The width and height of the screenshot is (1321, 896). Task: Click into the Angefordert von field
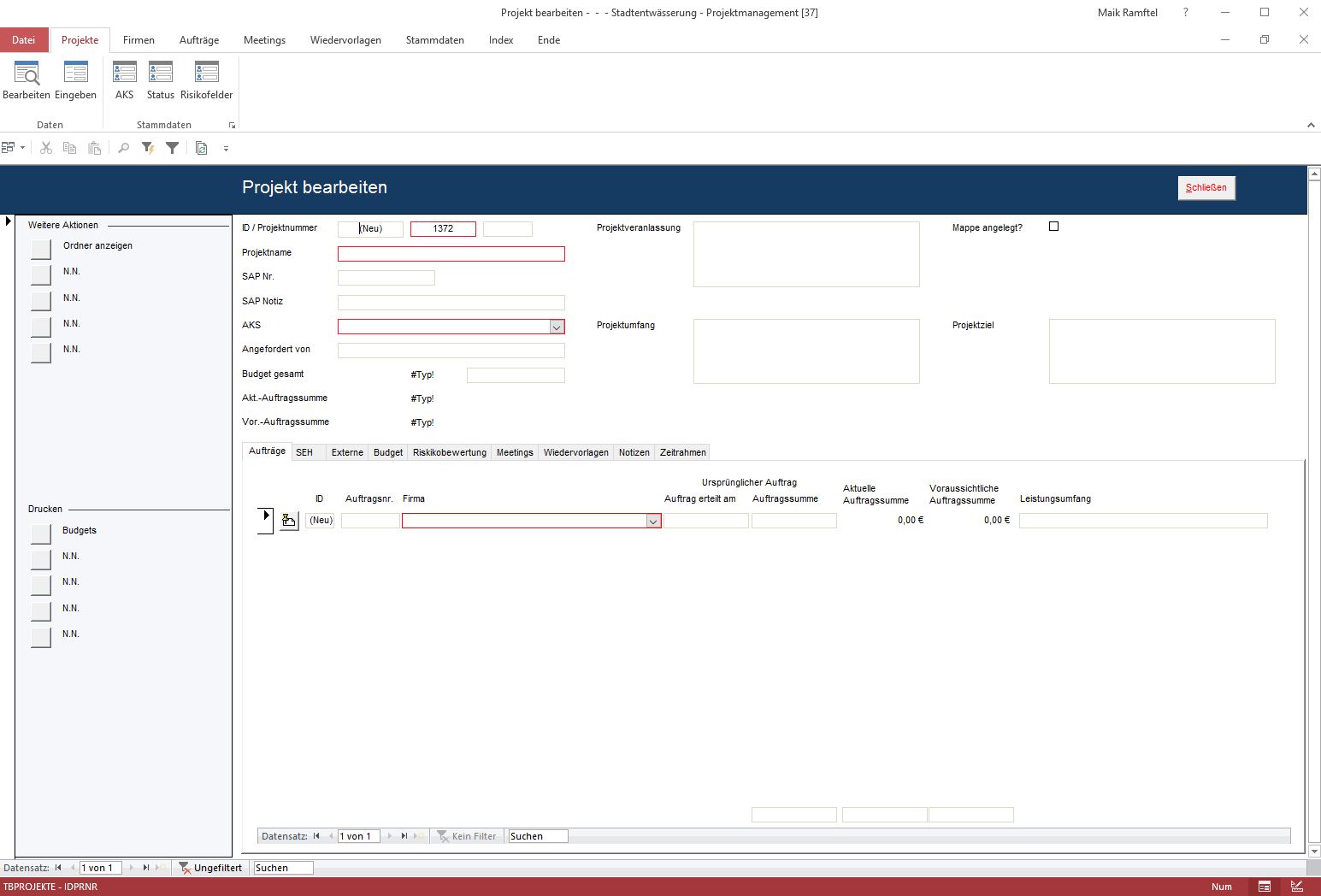(x=451, y=350)
